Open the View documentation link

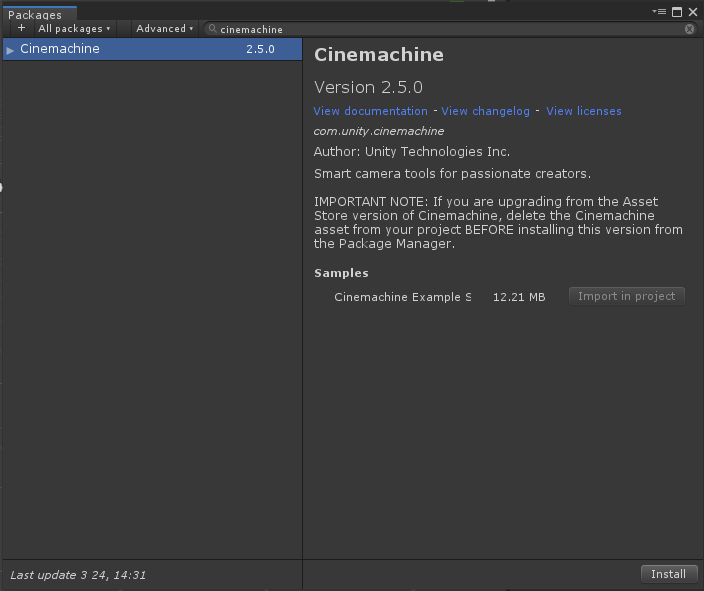click(x=370, y=111)
